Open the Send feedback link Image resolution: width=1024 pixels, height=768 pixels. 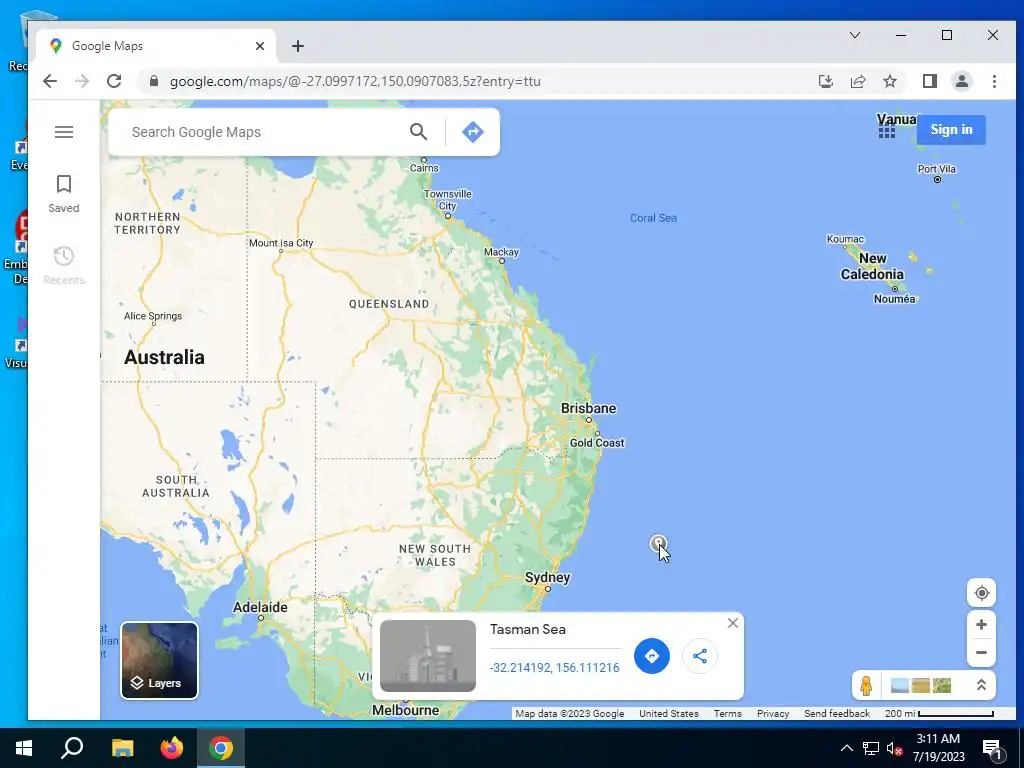tap(837, 714)
